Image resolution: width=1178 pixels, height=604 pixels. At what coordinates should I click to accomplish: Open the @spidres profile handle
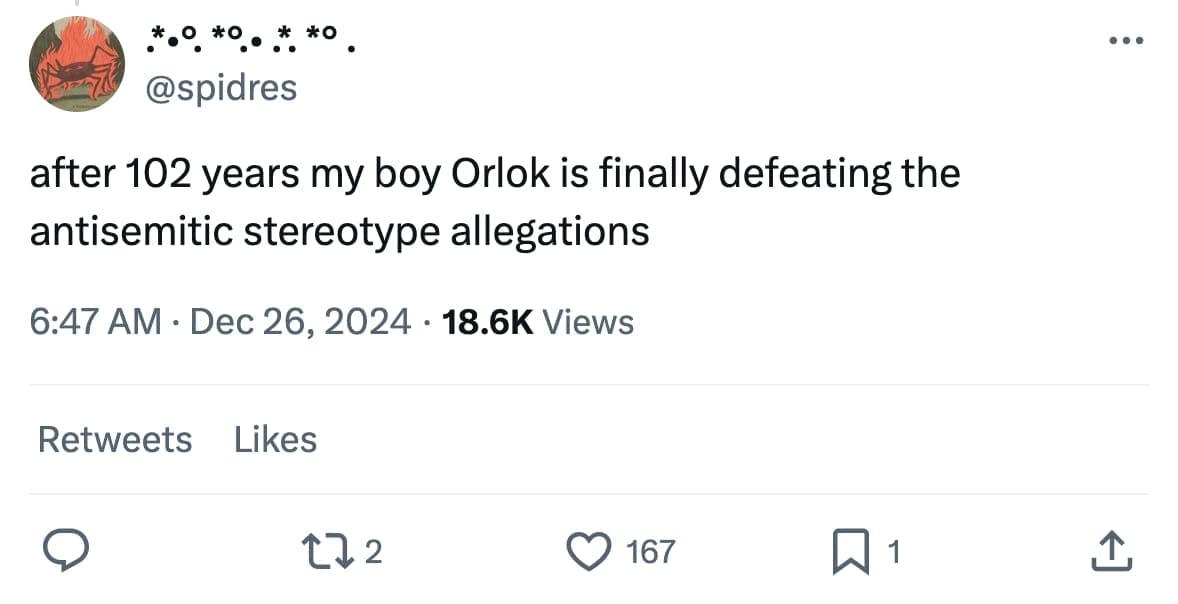click(x=221, y=88)
